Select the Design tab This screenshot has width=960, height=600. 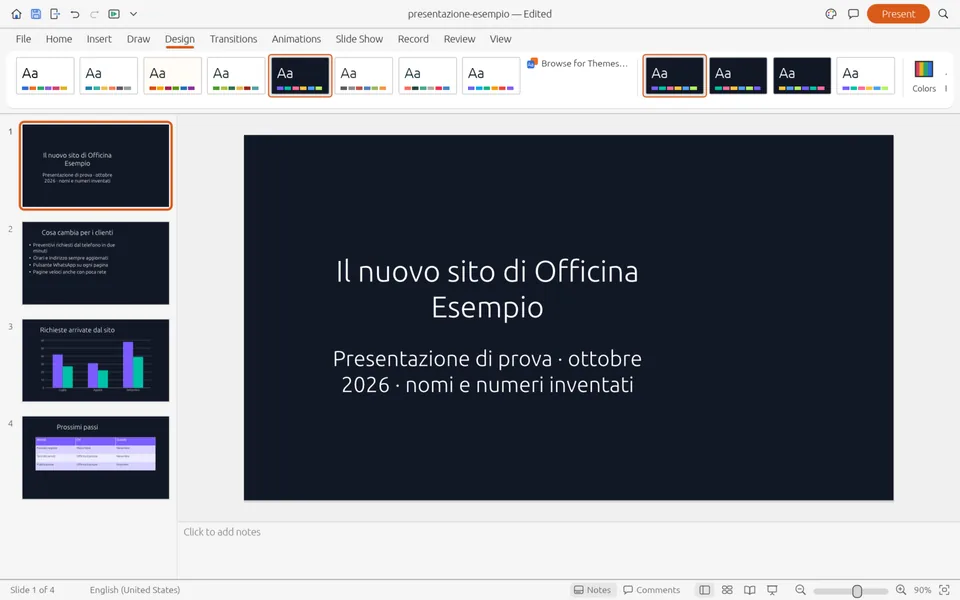click(179, 39)
